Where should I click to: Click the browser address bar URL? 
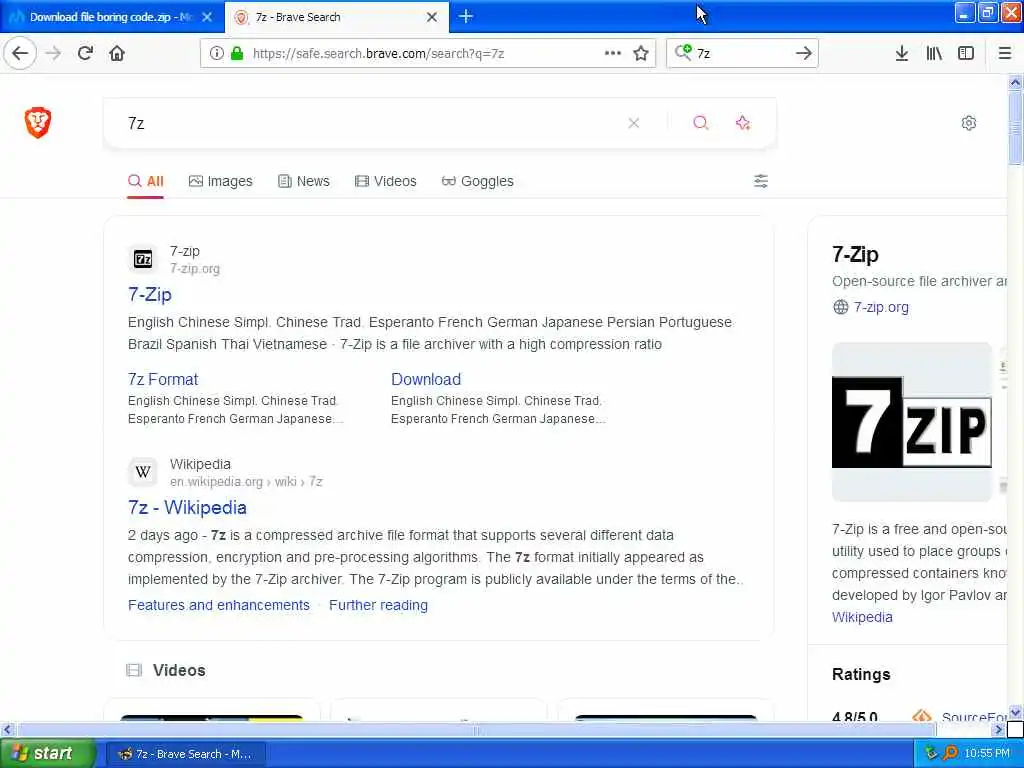pos(379,53)
